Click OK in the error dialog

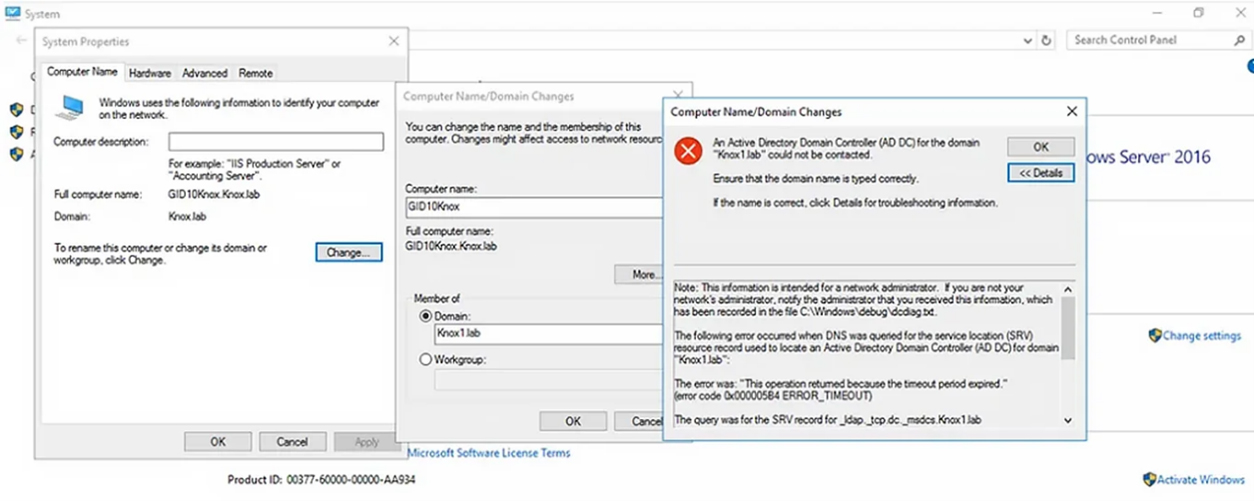pos(1041,147)
